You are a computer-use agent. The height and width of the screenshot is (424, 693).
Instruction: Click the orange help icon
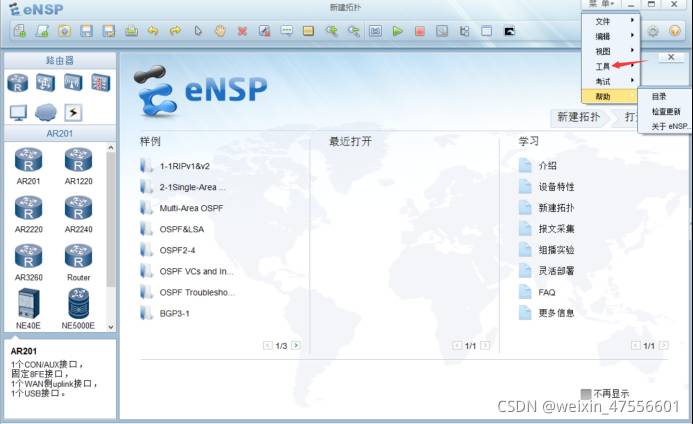coord(675,31)
